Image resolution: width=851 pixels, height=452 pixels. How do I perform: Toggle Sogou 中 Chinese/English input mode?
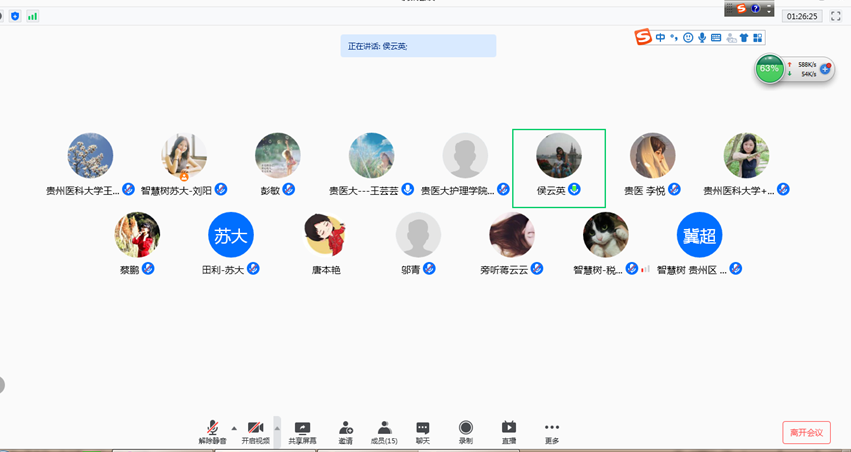[x=661, y=38]
